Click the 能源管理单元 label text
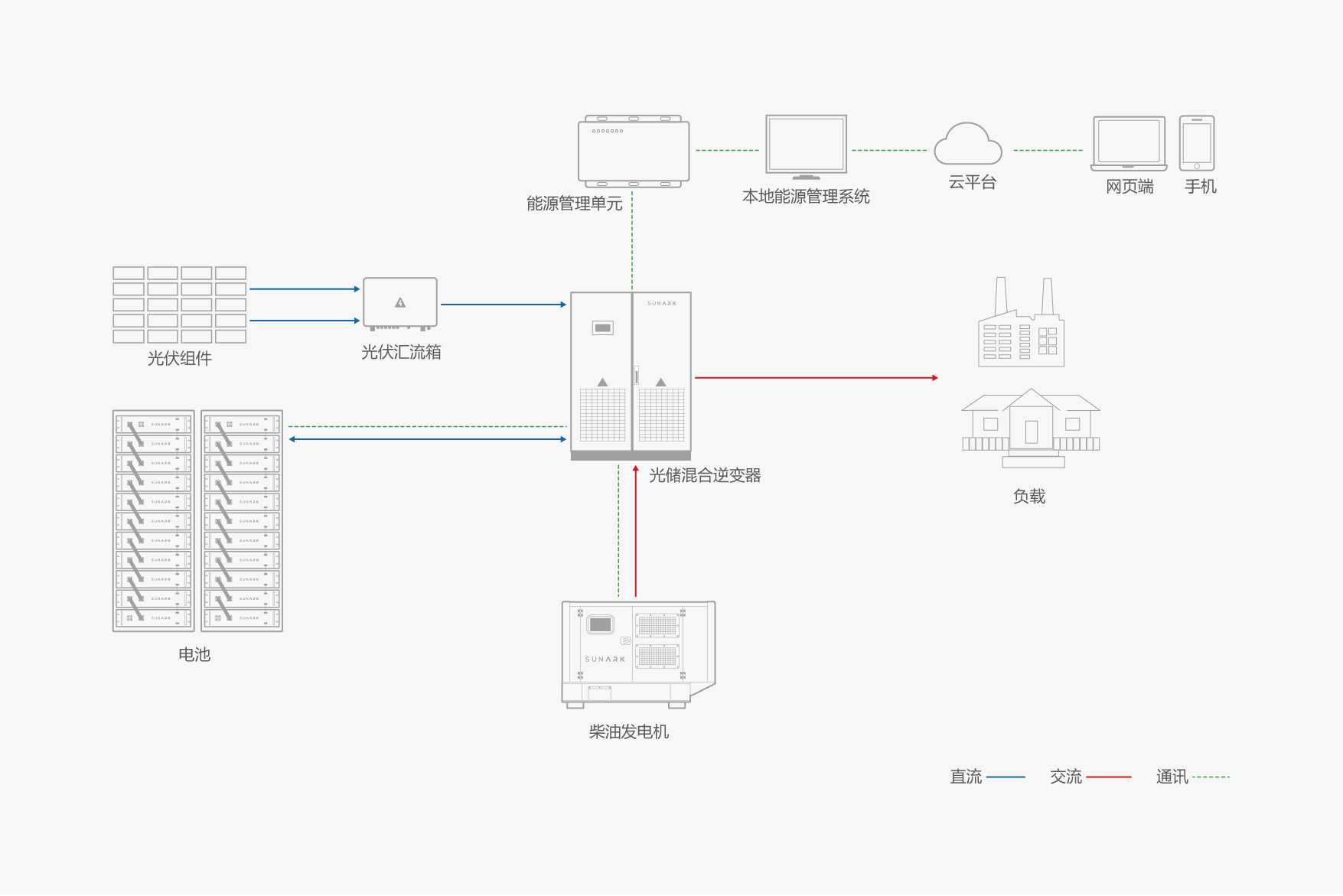 pyautogui.click(x=574, y=204)
